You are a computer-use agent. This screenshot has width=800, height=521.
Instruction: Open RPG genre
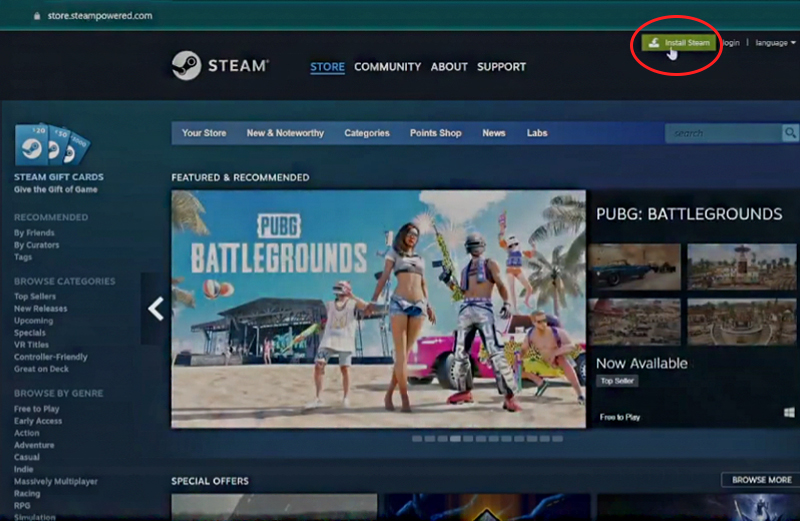pyautogui.click(x=22, y=506)
